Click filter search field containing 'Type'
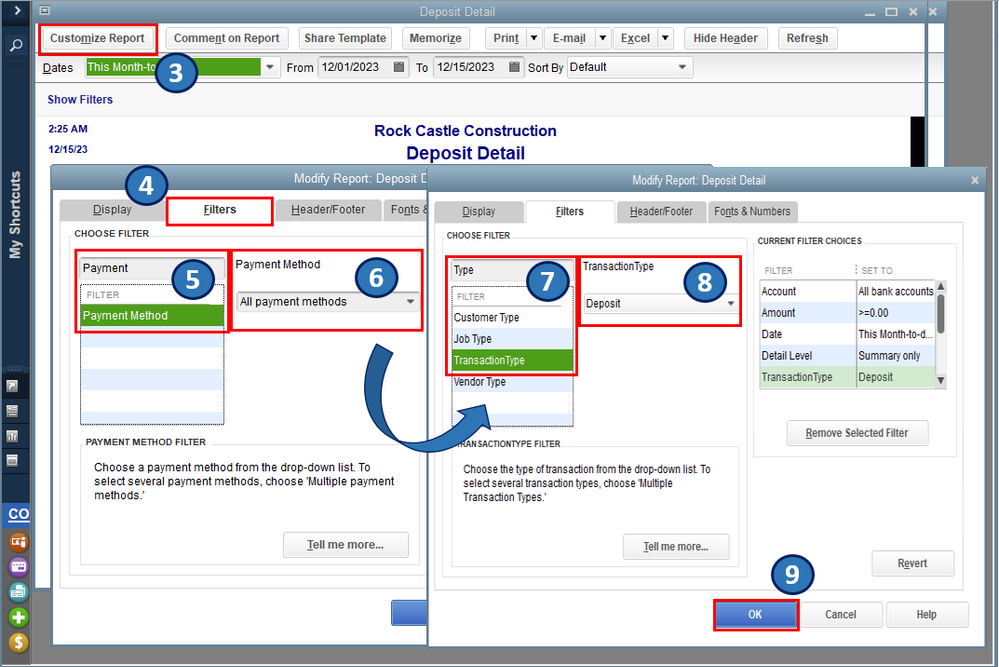Image resolution: width=999 pixels, height=667 pixels. coord(512,270)
